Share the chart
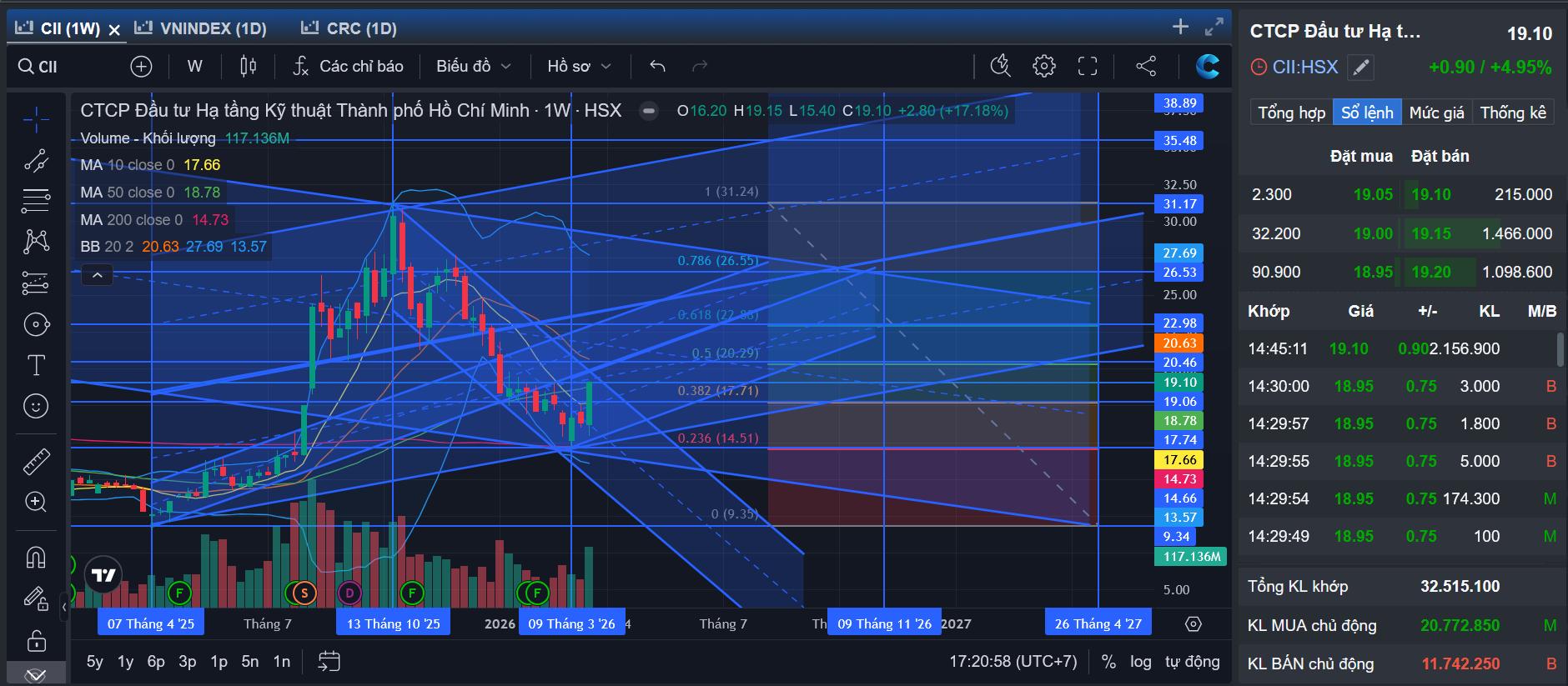 click(x=1146, y=66)
